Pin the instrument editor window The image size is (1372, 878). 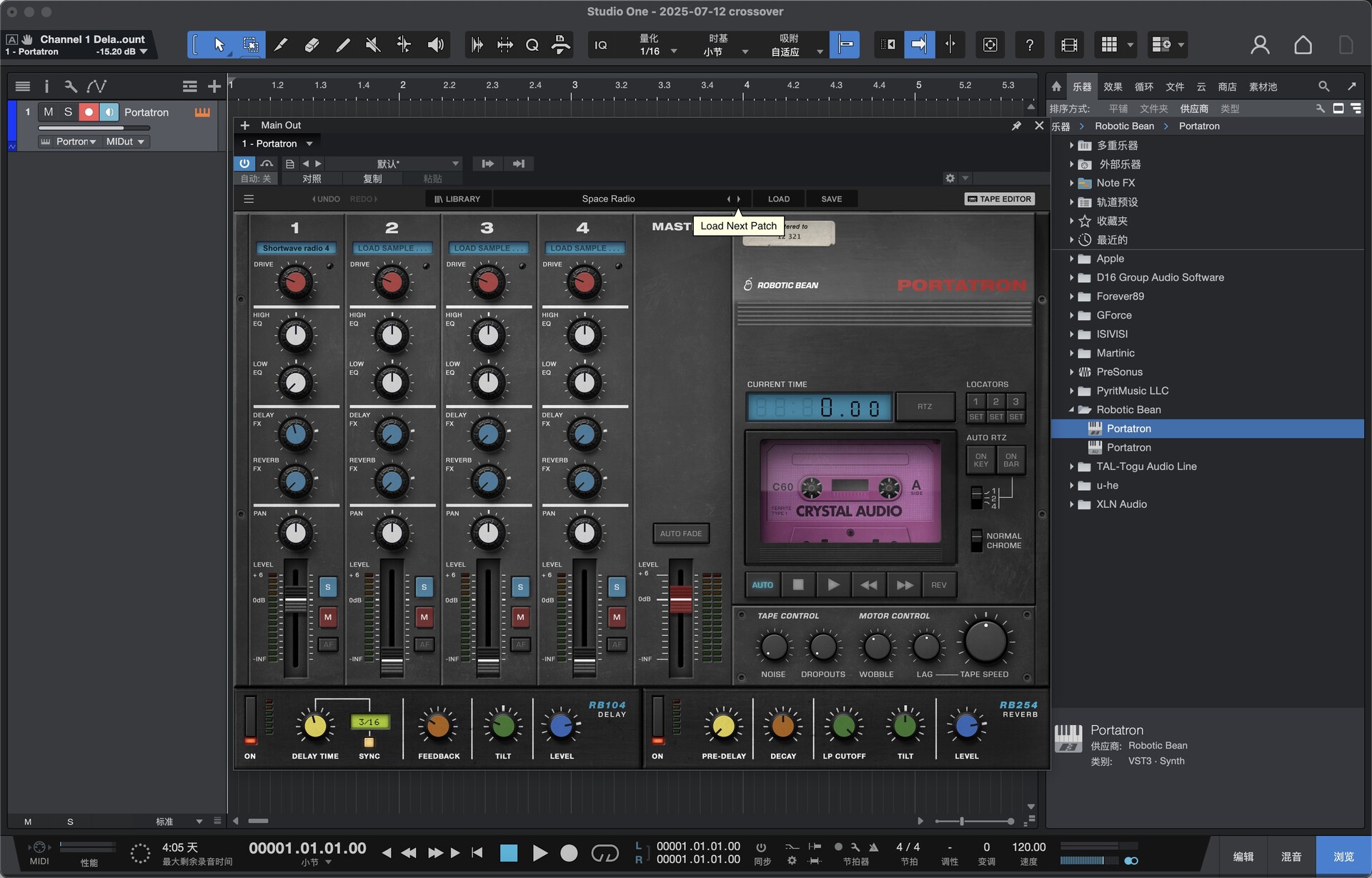pos(1016,125)
